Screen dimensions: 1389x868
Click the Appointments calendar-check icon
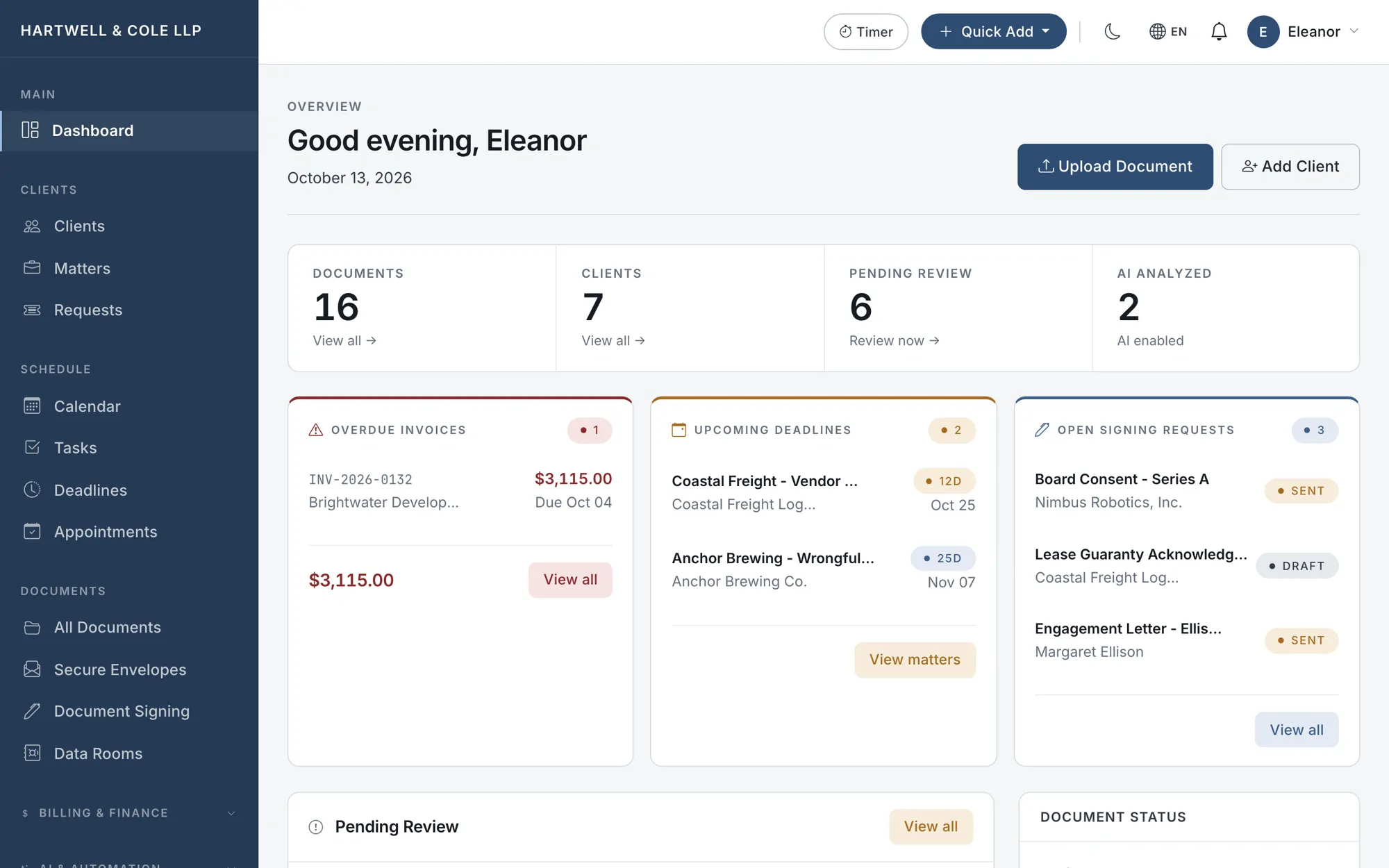pos(32,531)
